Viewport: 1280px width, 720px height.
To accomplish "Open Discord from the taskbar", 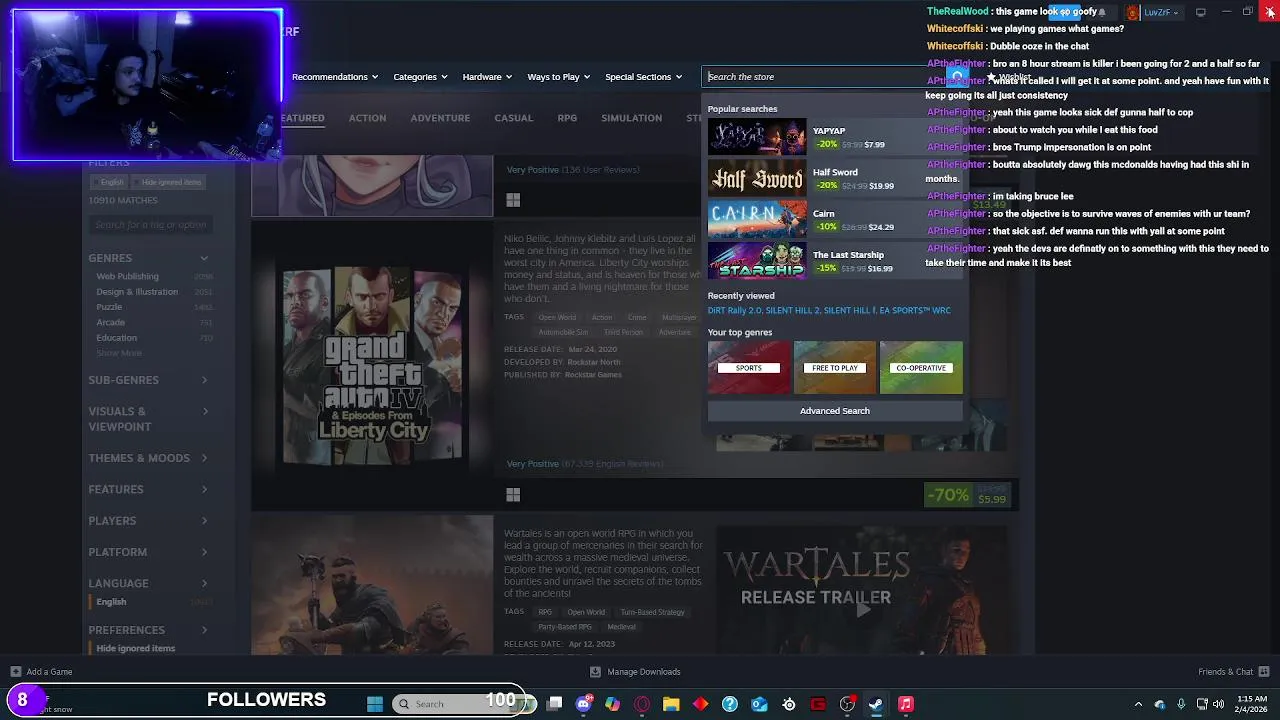I will 584,704.
